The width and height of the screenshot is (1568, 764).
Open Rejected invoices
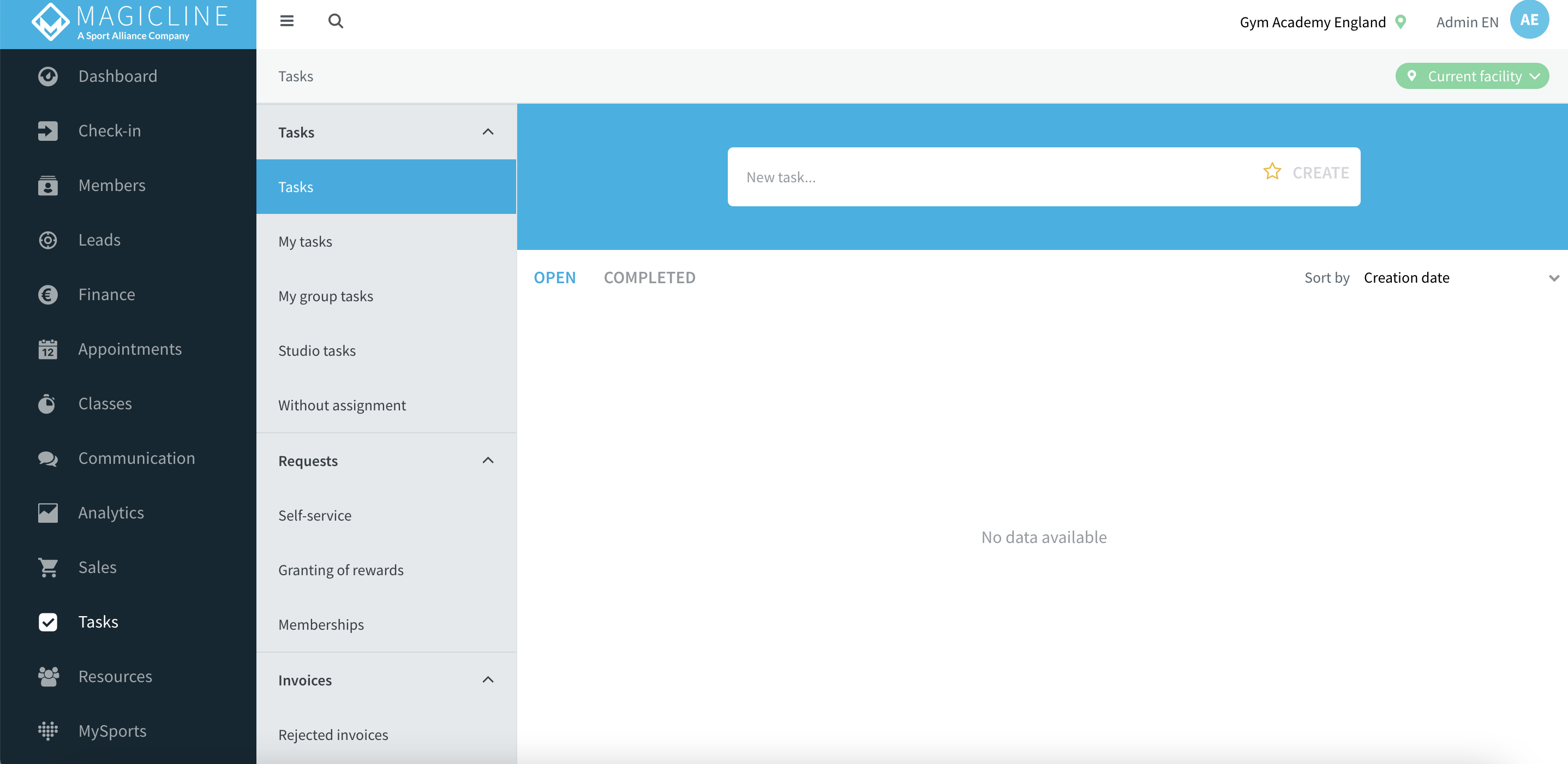(x=386, y=735)
